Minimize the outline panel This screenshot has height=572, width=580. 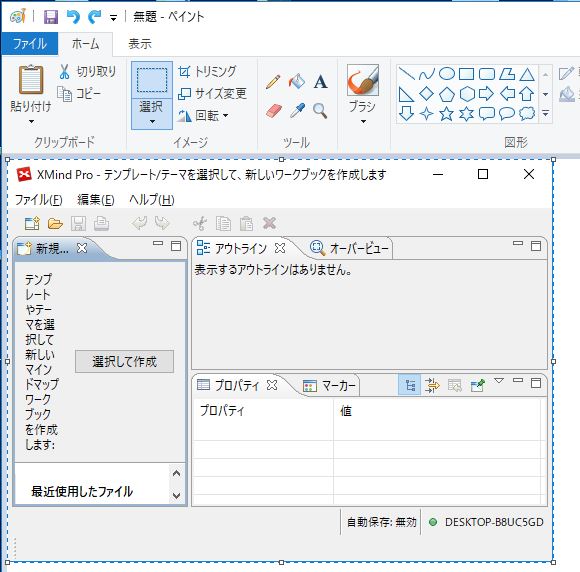[518, 244]
